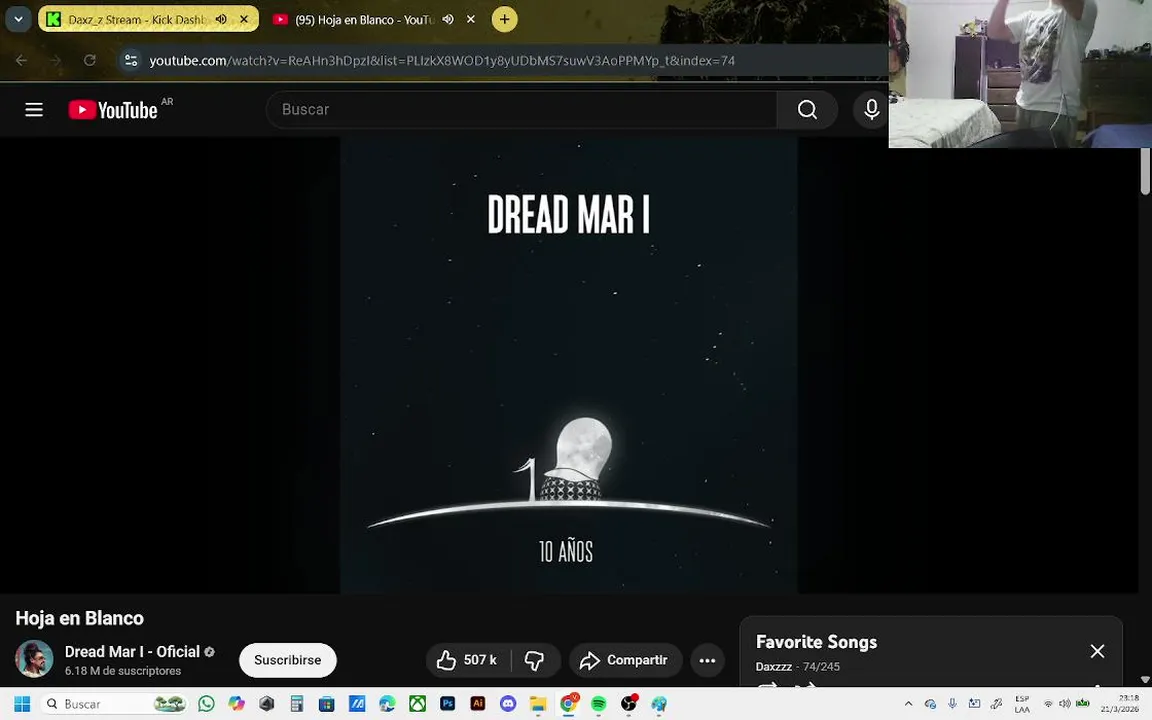
Task: Reload the page with the refresh icon
Action: click(x=90, y=60)
